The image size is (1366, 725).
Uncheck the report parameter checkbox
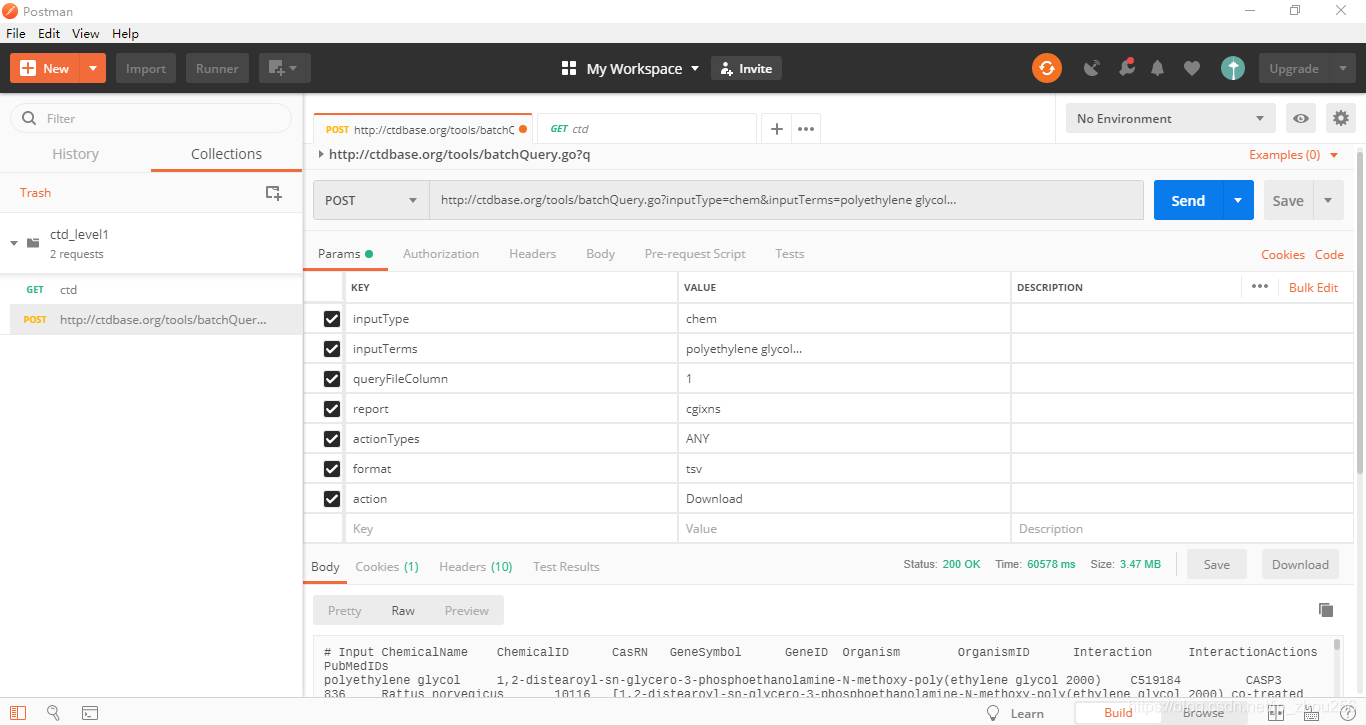tap(332, 409)
